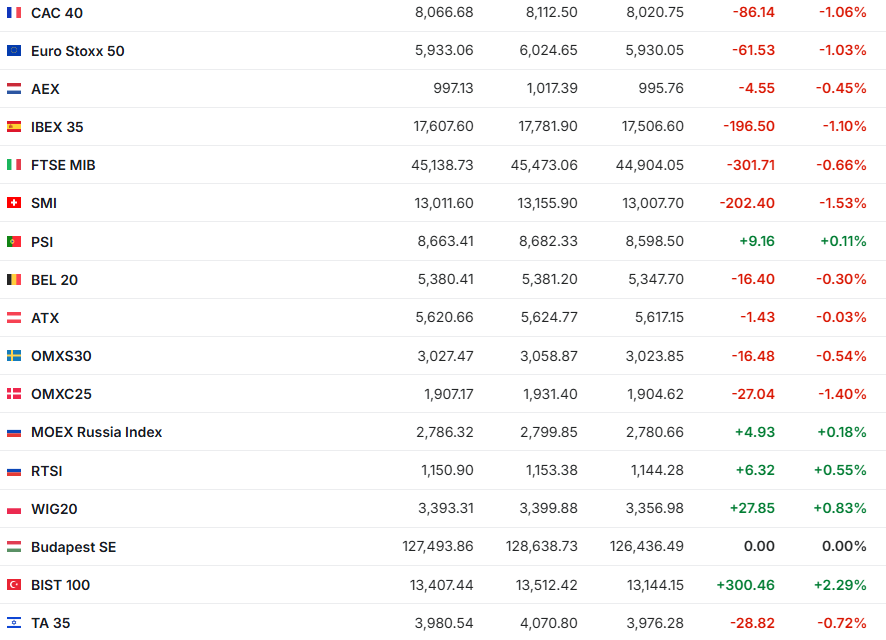Click the BIST 100 +2.29% change value

pyautogui.click(x=840, y=585)
